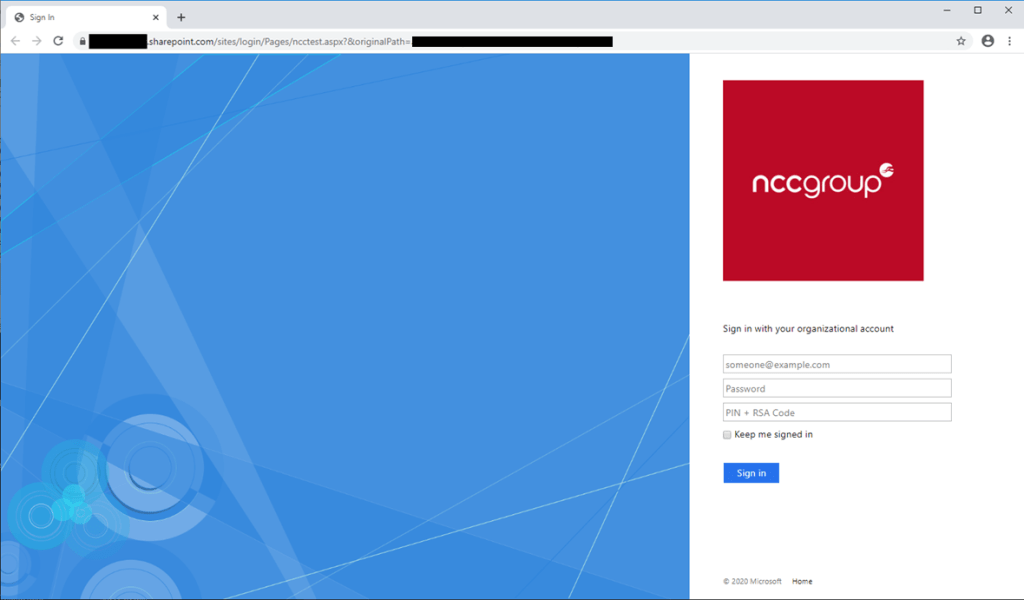
Task: Focus the Password input field
Action: pos(837,388)
